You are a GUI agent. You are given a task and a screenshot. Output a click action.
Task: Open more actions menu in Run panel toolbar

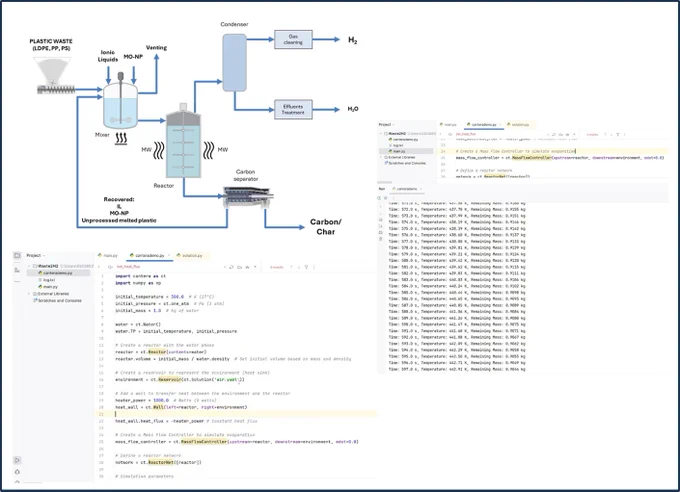tap(393, 198)
